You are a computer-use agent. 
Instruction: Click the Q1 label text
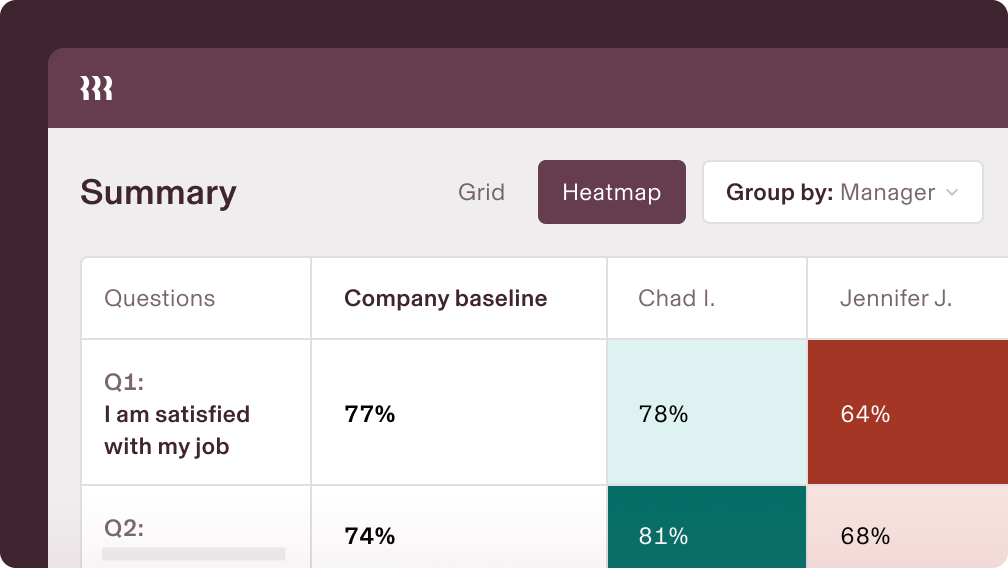coord(124,382)
